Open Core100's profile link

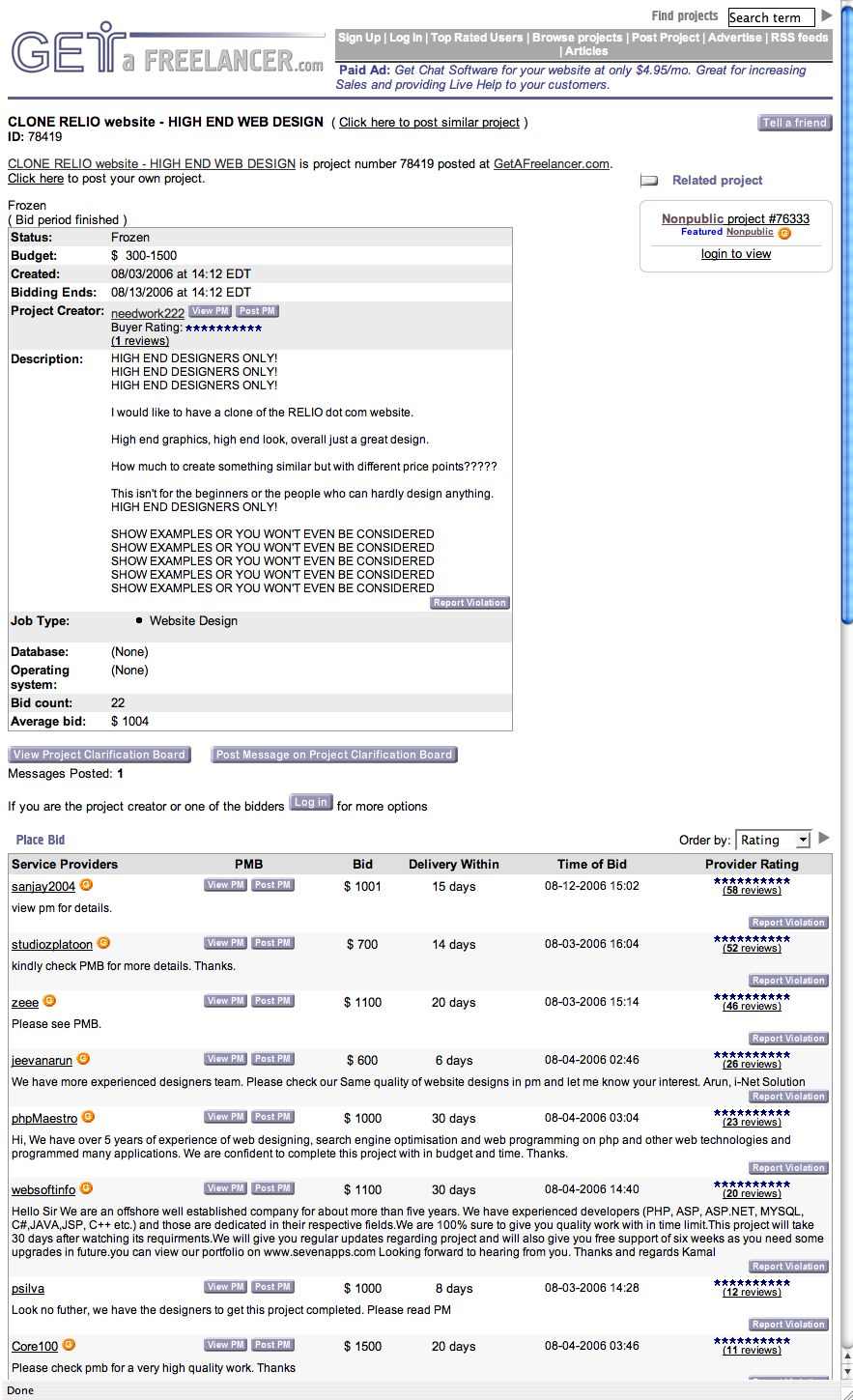point(35,1347)
